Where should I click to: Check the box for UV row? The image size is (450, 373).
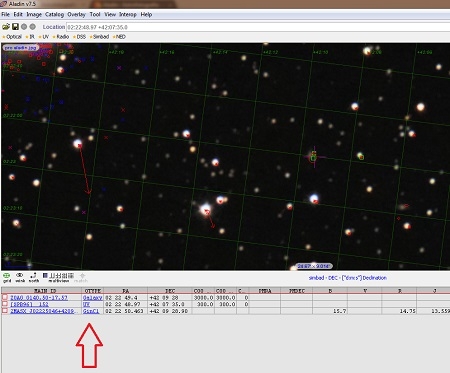(5, 304)
